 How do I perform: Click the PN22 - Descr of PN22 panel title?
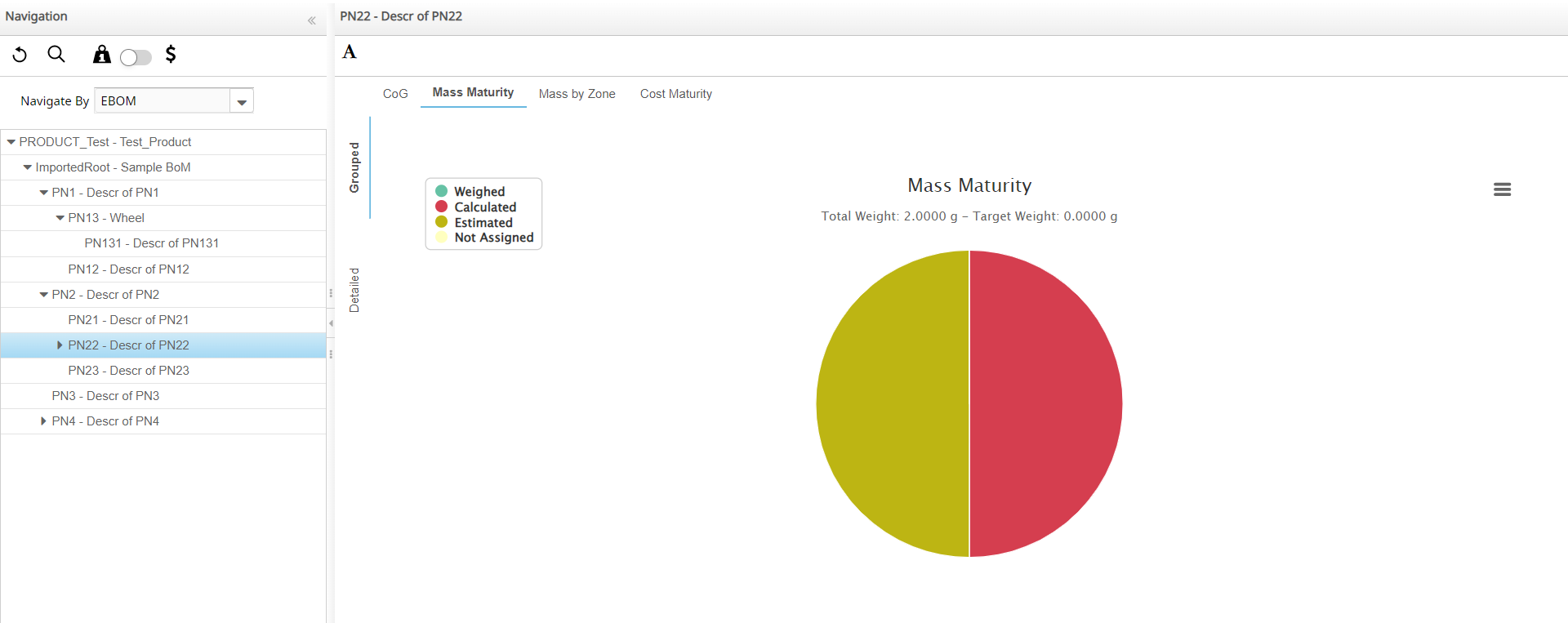pos(401,16)
